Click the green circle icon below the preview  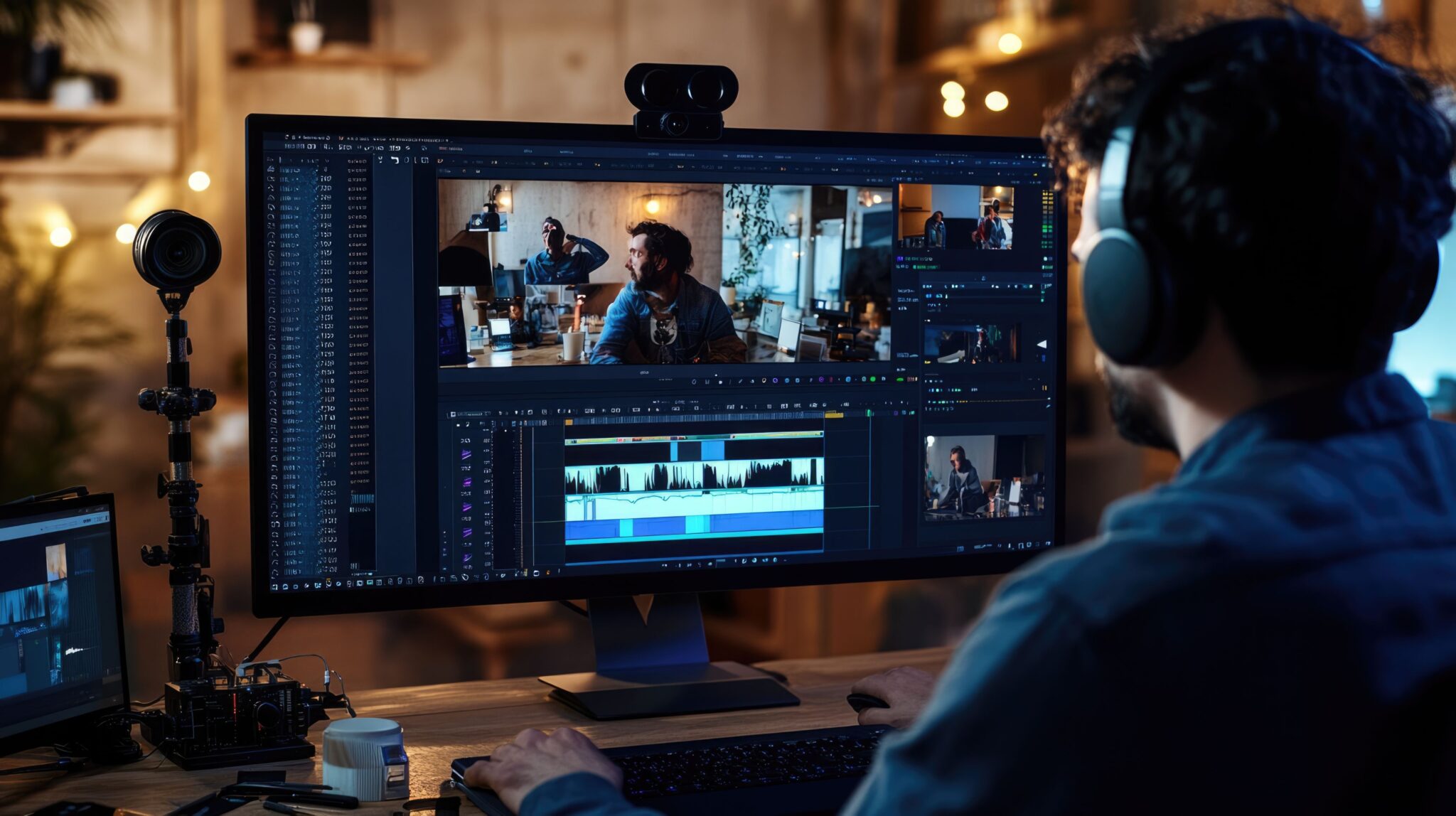pos(873,380)
